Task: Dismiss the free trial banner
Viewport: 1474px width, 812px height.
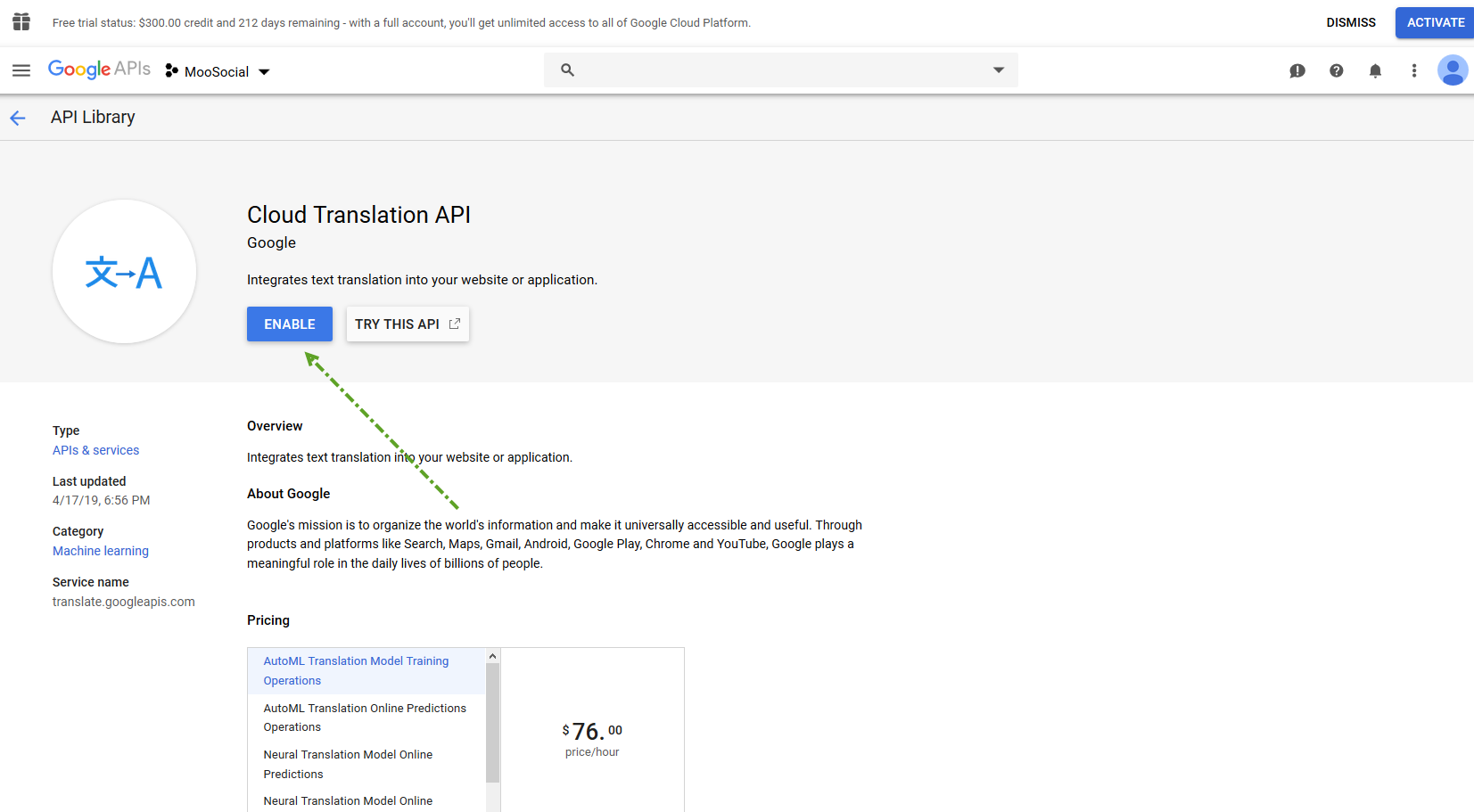Action: point(1351,22)
